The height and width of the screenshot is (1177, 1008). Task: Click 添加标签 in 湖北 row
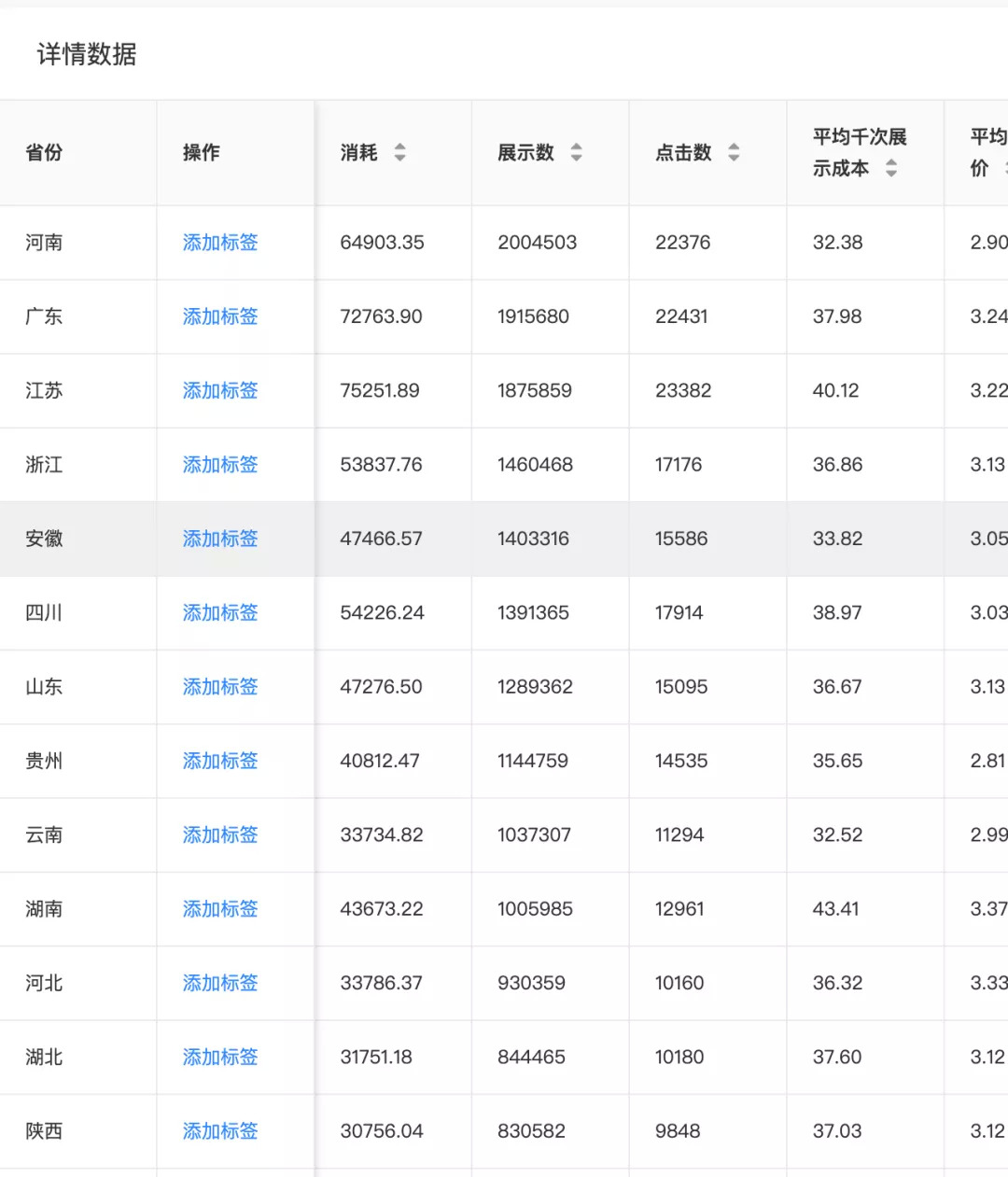220,1057
